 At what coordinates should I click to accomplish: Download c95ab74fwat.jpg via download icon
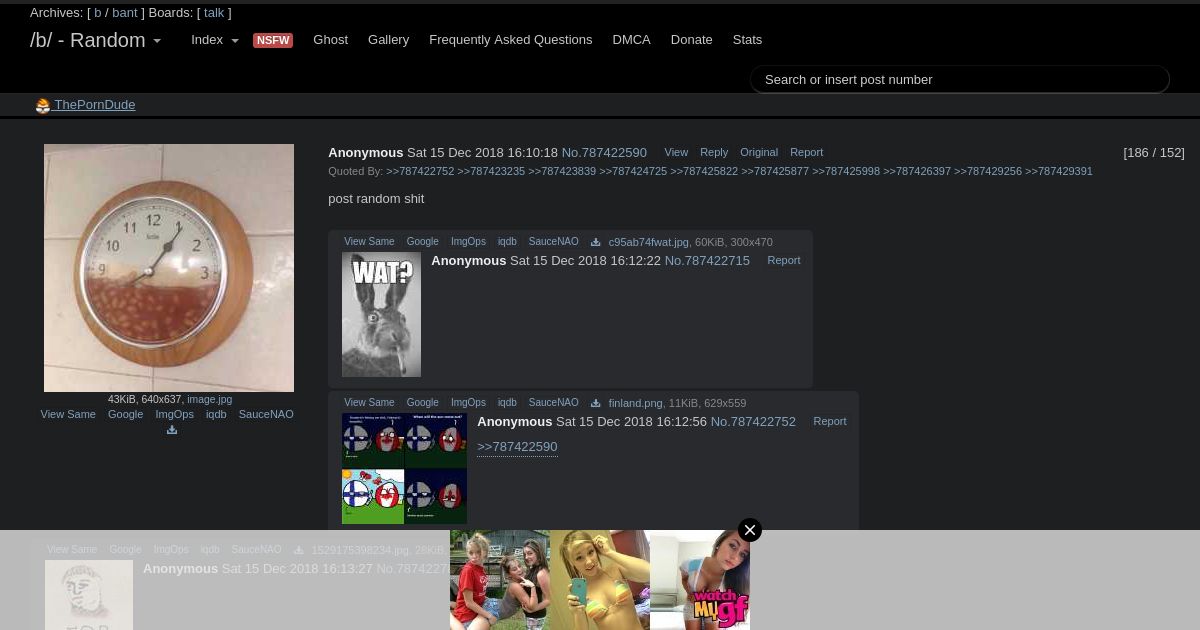595,242
